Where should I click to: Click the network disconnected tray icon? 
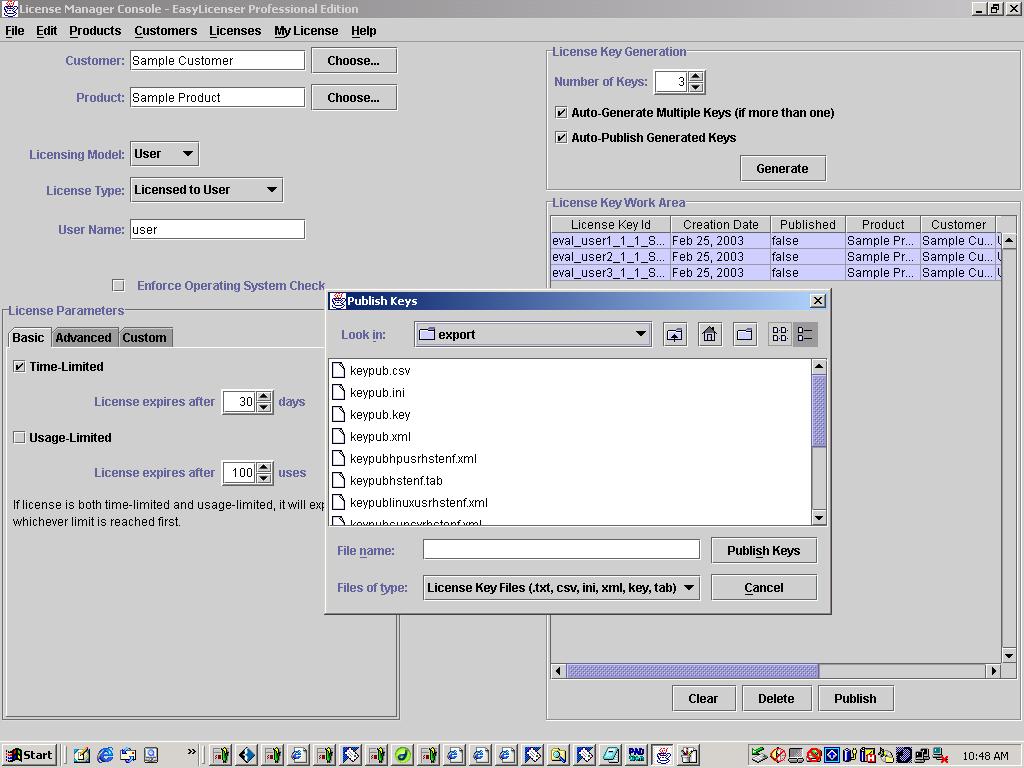click(940, 756)
